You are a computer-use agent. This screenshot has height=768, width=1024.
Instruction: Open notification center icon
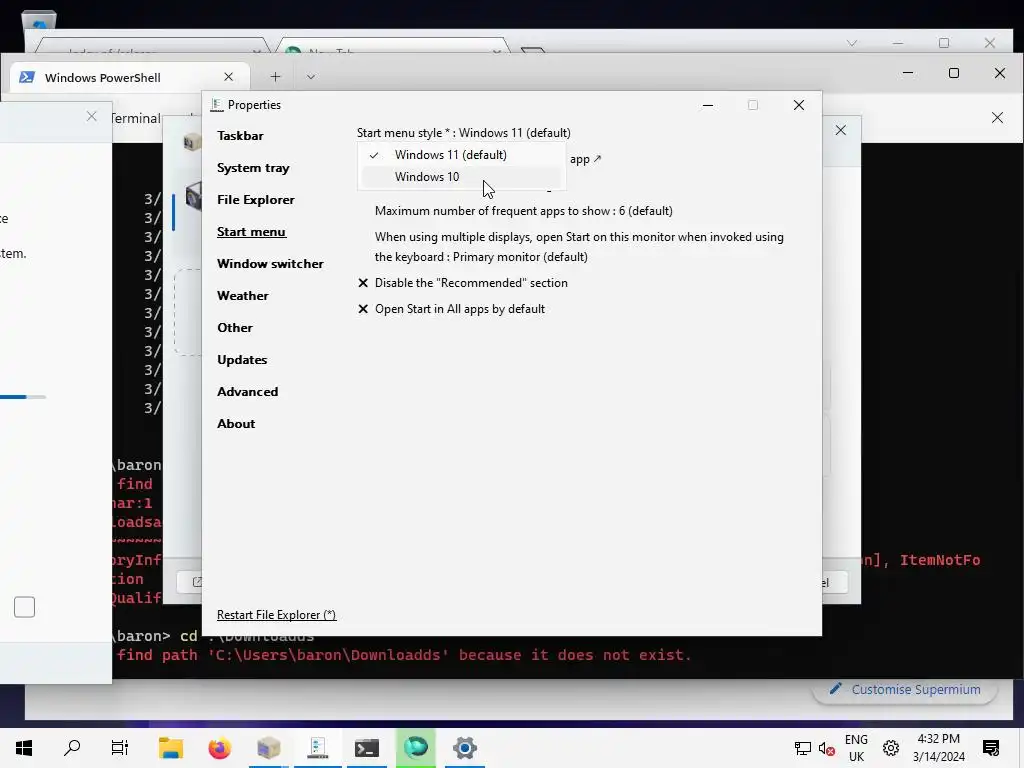tap(991, 748)
